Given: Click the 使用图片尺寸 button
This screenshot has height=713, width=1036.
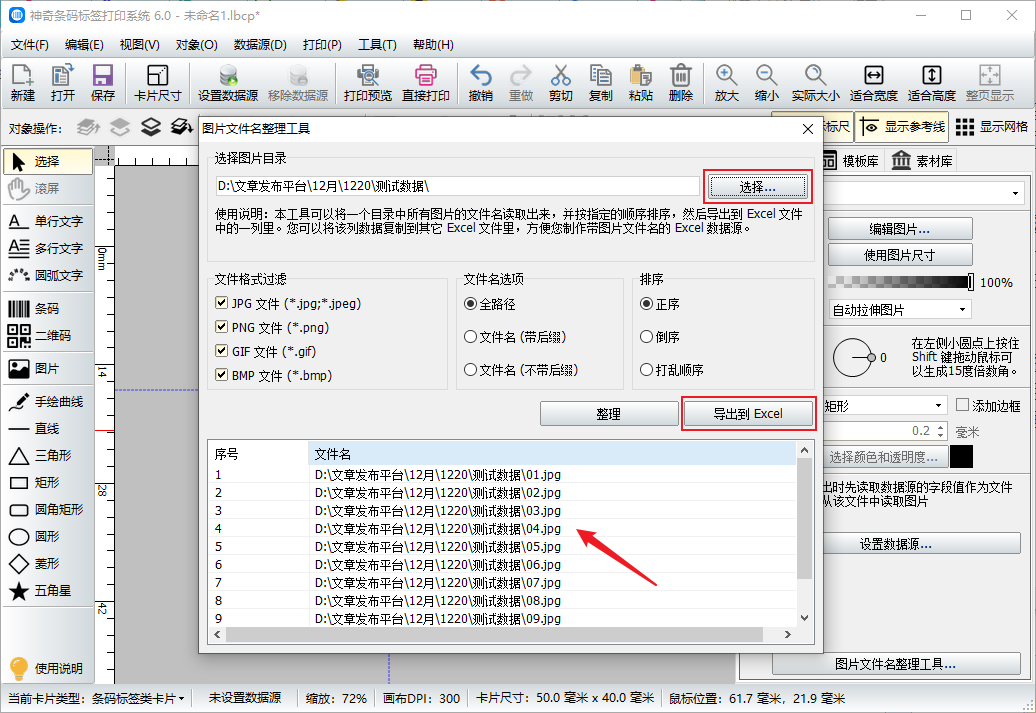Looking at the screenshot, I should pos(900,255).
